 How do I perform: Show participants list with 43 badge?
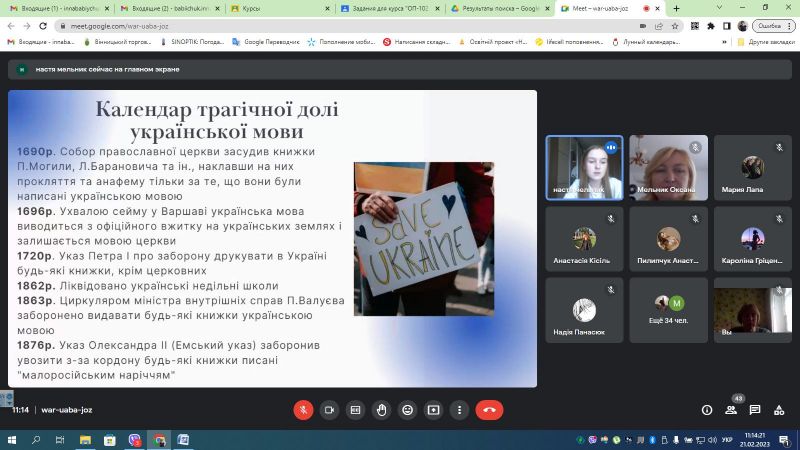[731, 410]
